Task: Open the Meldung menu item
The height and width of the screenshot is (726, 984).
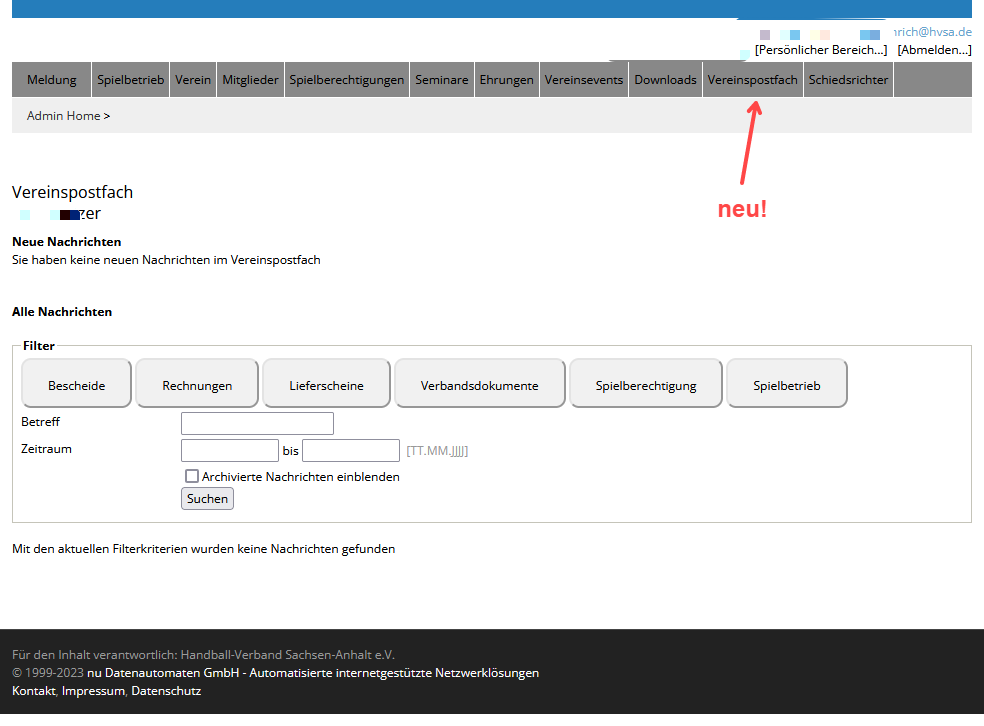Action: click(x=51, y=80)
